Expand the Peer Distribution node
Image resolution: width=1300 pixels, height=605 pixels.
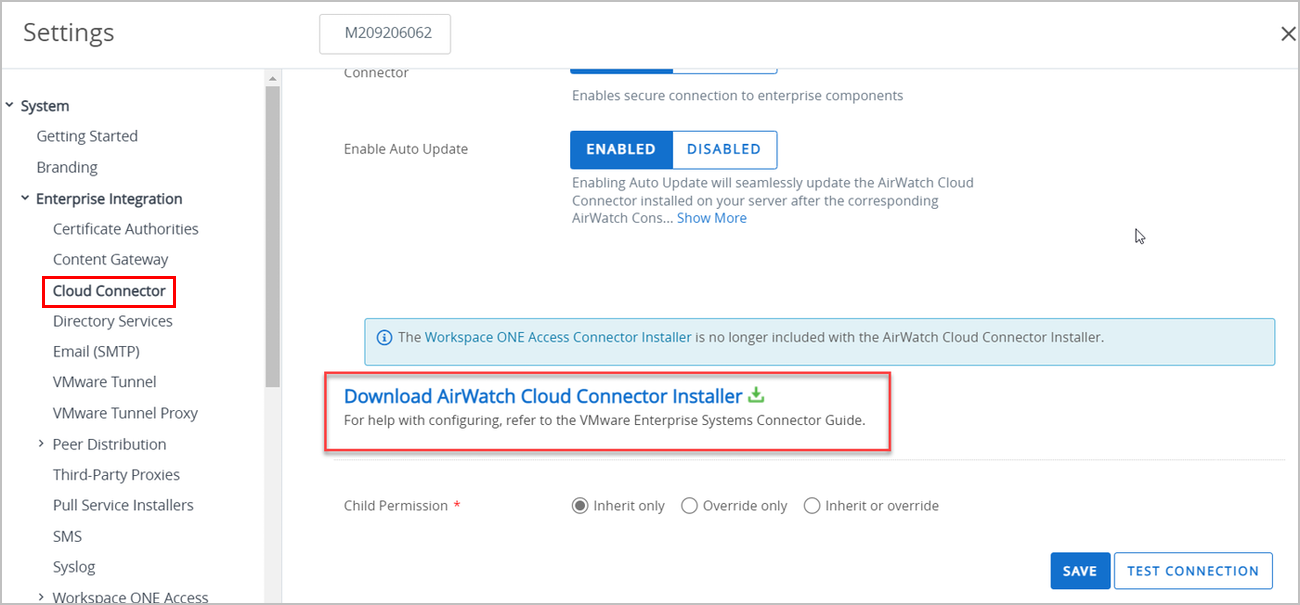pyautogui.click(x=41, y=443)
